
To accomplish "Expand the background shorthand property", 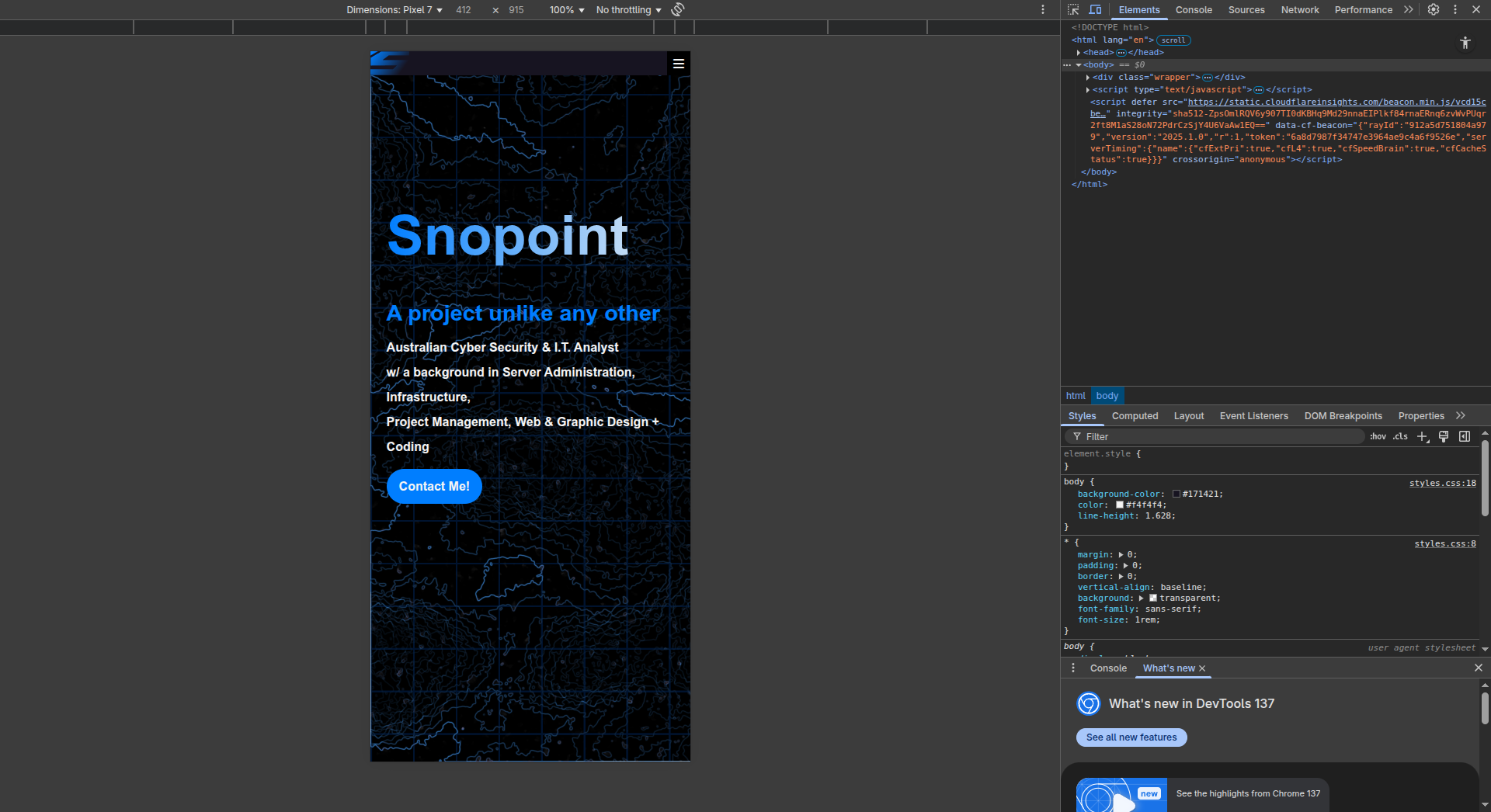I will [x=1141, y=599].
